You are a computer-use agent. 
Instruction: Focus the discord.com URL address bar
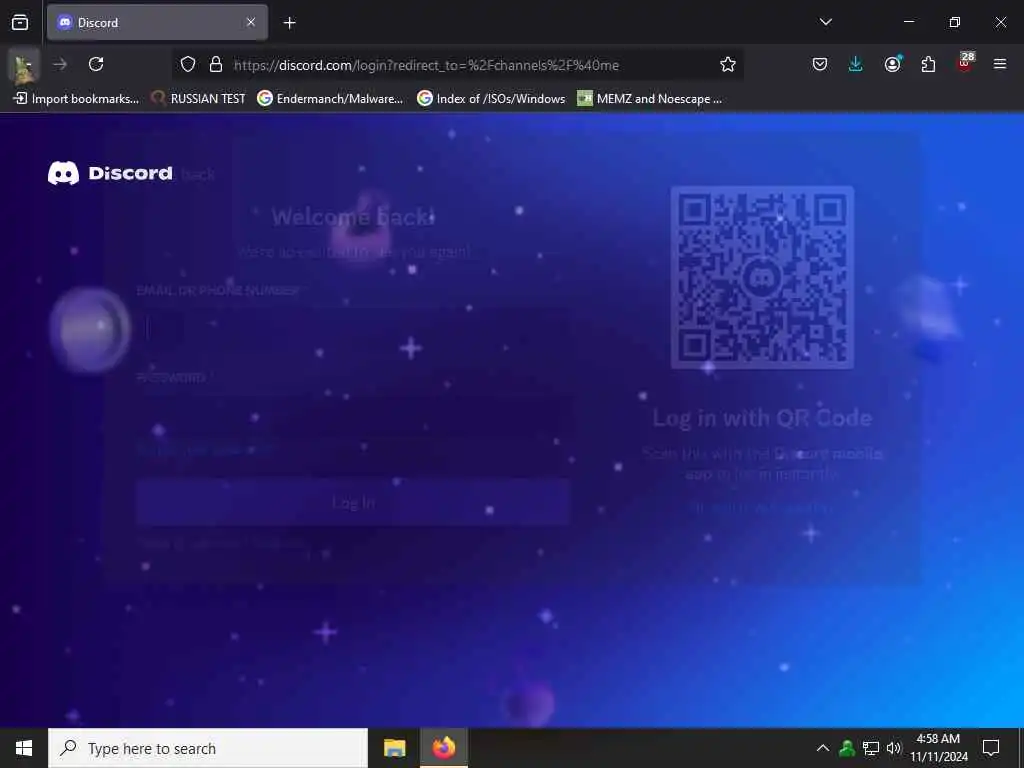click(x=457, y=65)
